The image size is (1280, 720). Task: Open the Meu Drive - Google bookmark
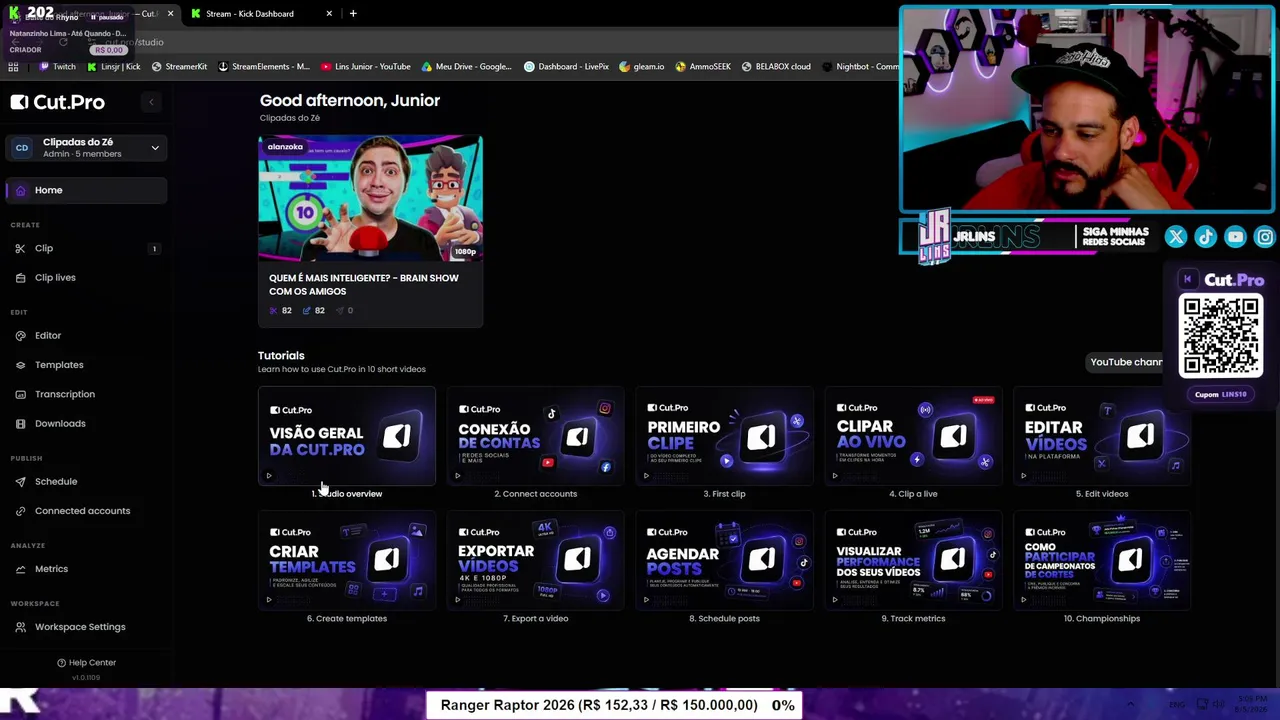point(467,67)
